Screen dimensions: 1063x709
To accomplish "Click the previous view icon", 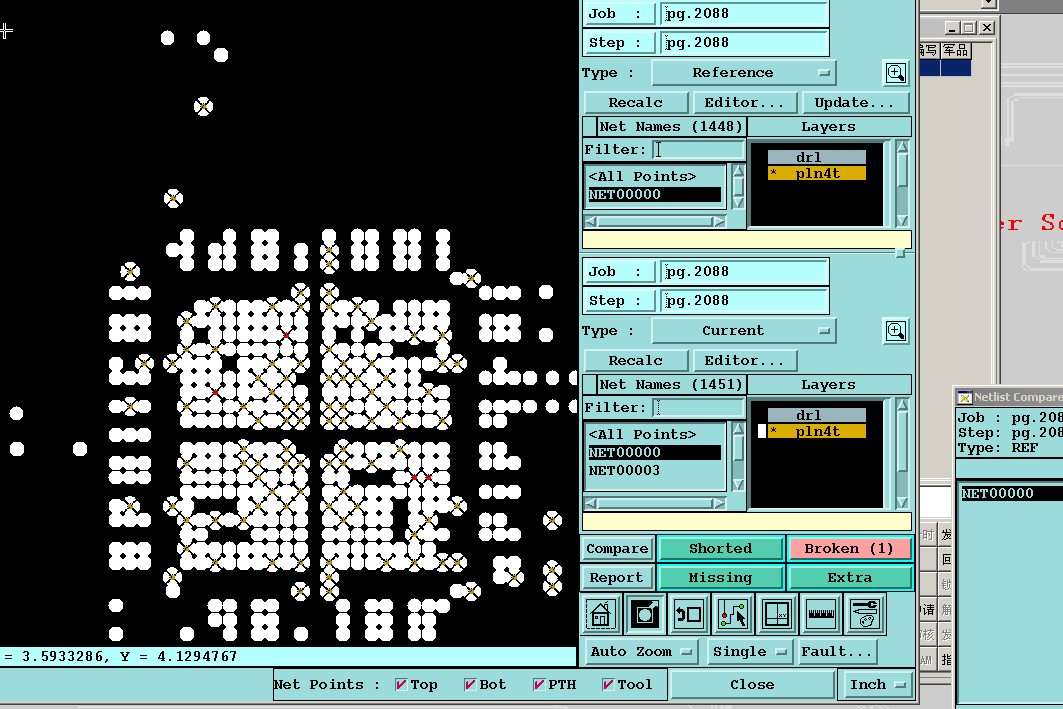I will point(689,614).
